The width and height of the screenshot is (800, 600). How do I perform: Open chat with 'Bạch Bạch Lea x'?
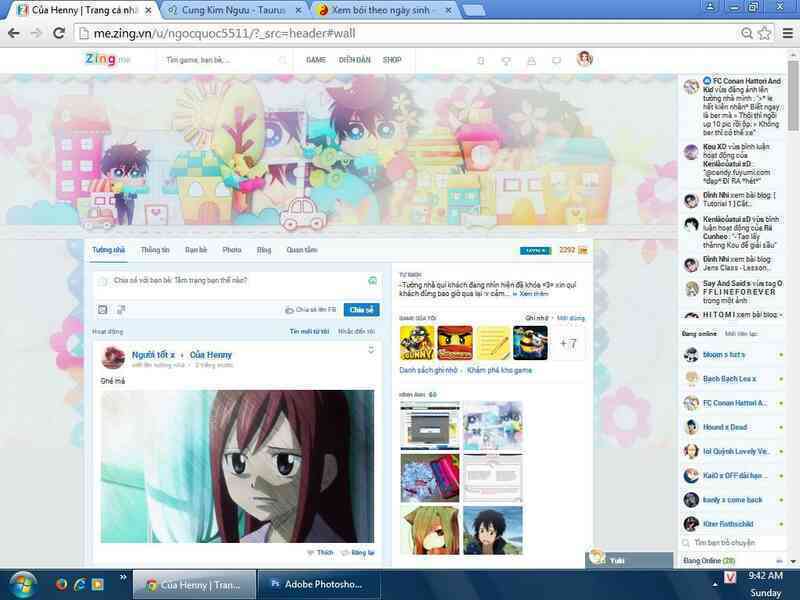pos(733,379)
